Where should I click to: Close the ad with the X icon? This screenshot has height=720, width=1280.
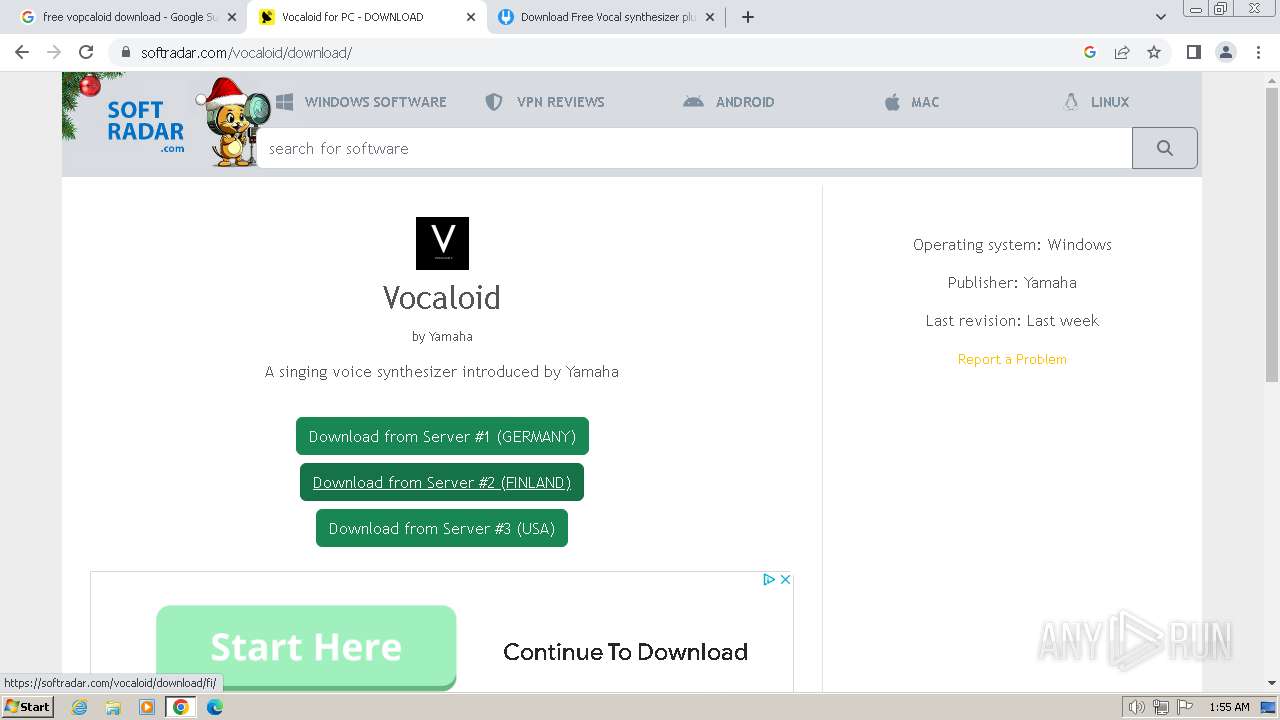point(785,579)
